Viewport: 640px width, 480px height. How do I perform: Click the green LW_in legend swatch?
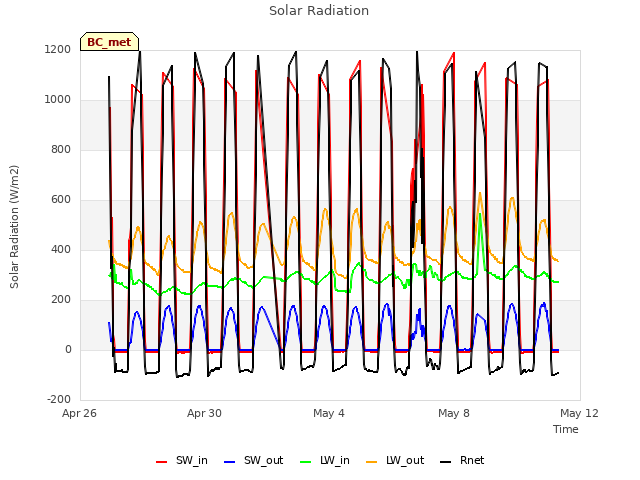(x=306, y=462)
